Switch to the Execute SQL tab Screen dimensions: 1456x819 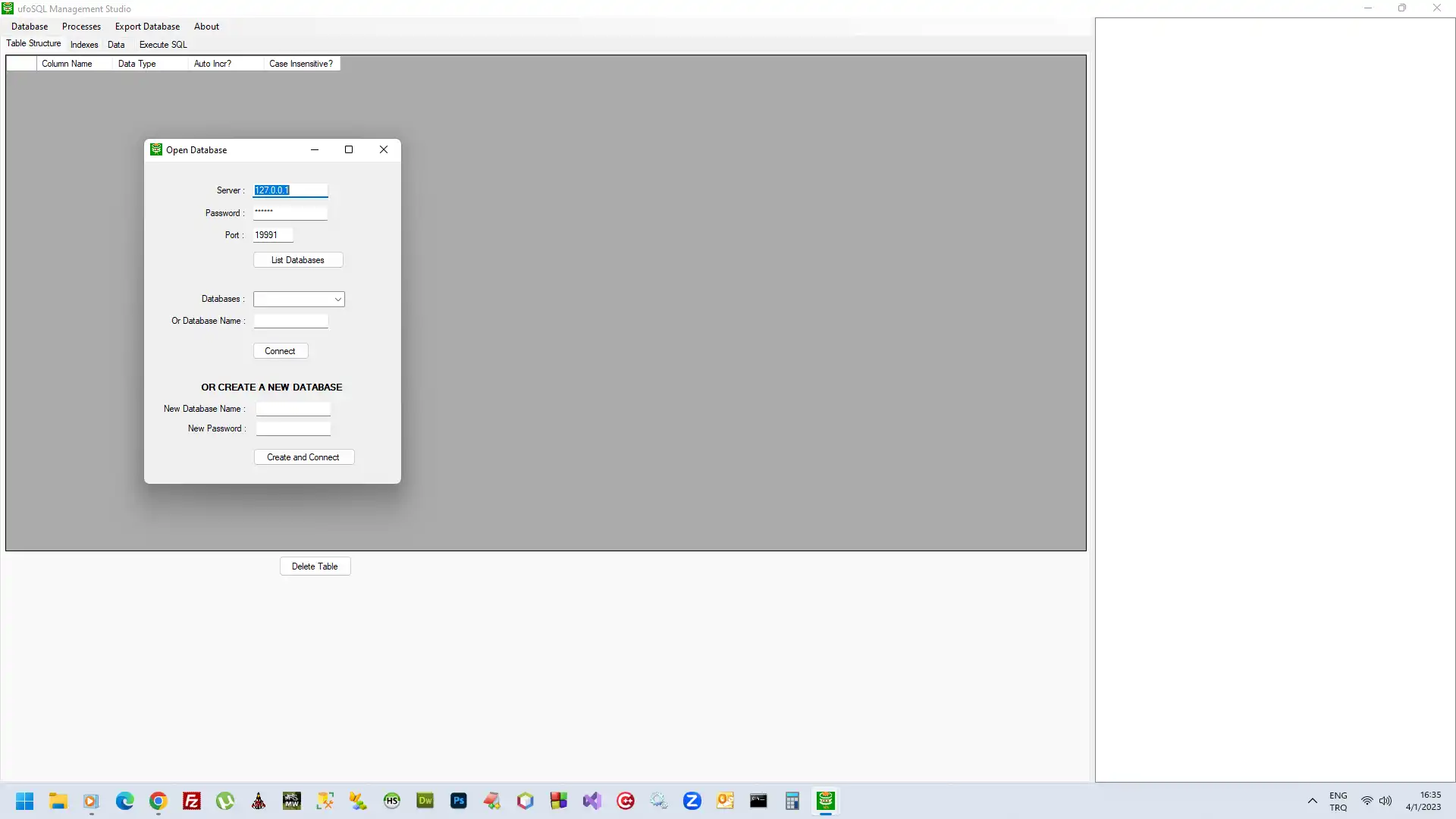163,44
